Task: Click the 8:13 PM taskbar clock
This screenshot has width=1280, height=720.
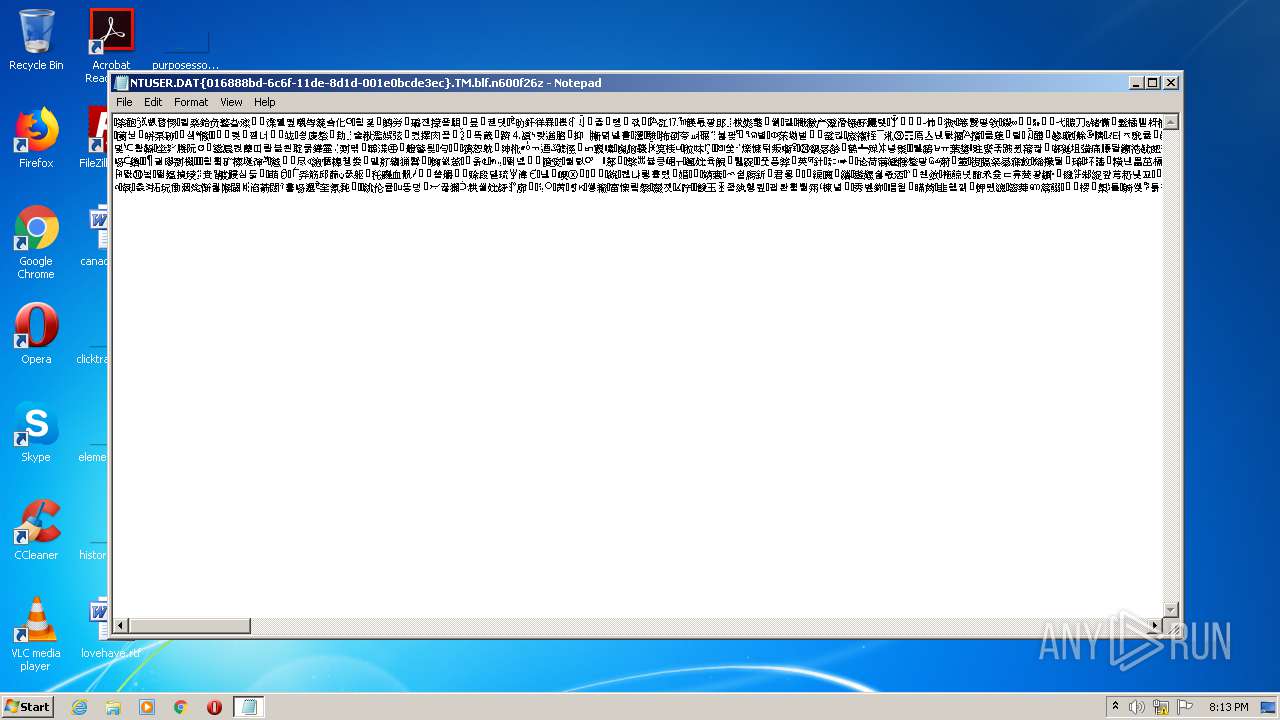Action: 1228,707
